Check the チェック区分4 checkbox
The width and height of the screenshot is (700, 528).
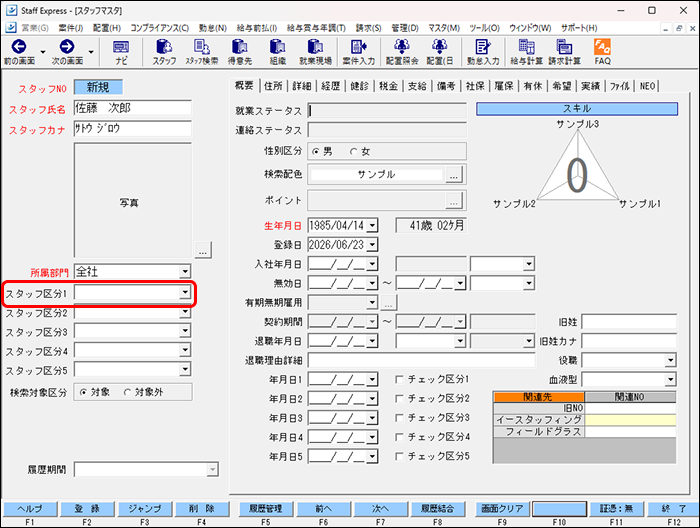[x=400, y=437]
